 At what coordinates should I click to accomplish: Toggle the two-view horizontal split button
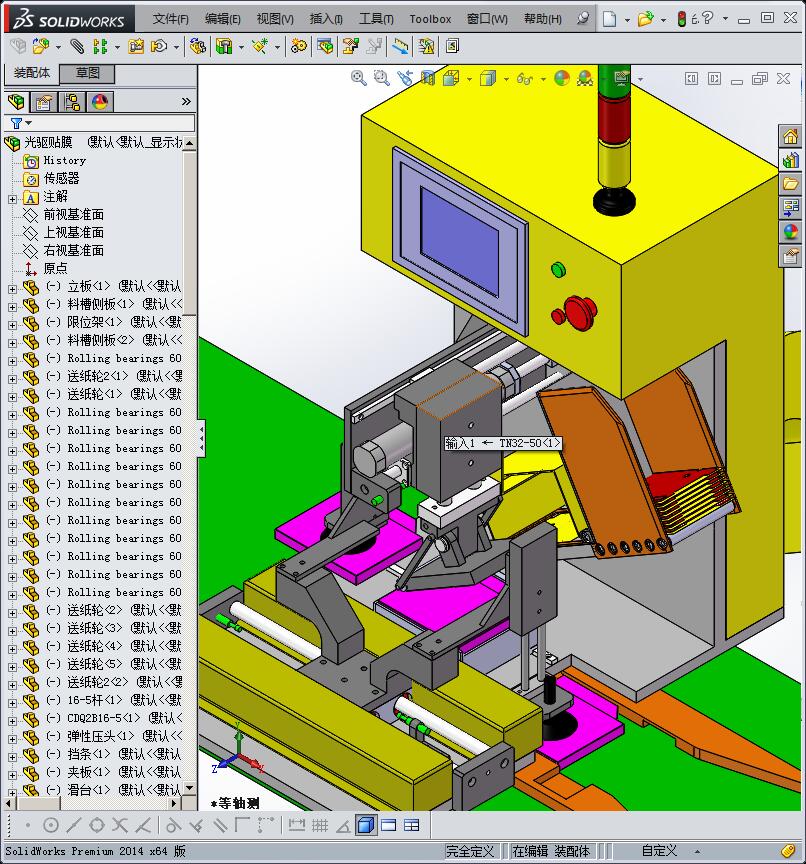coord(388,825)
